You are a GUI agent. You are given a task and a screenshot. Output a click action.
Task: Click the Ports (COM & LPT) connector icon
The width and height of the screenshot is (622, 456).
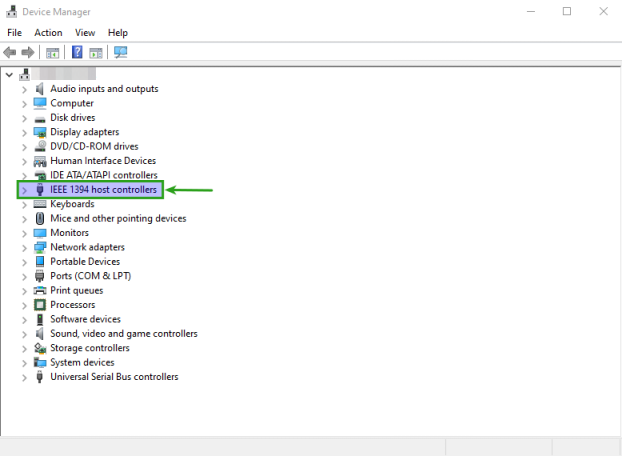pyautogui.click(x=40, y=276)
